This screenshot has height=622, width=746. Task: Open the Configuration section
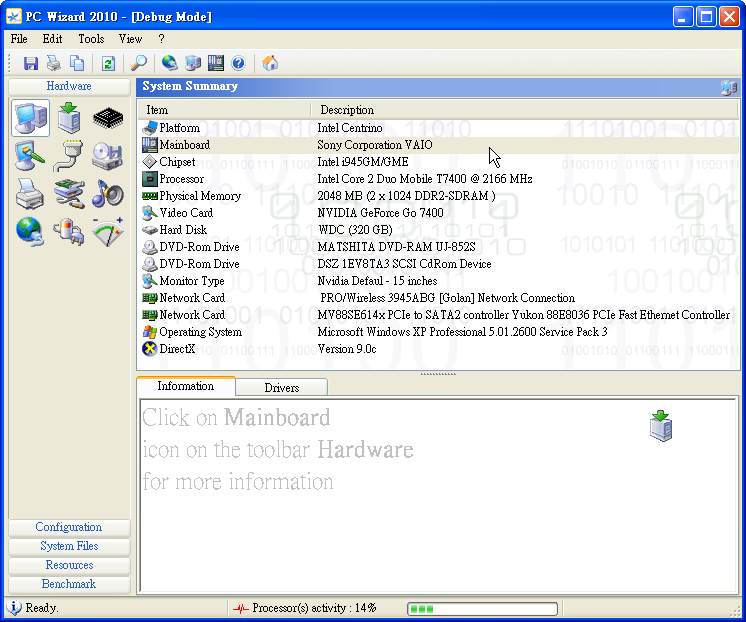[x=69, y=527]
